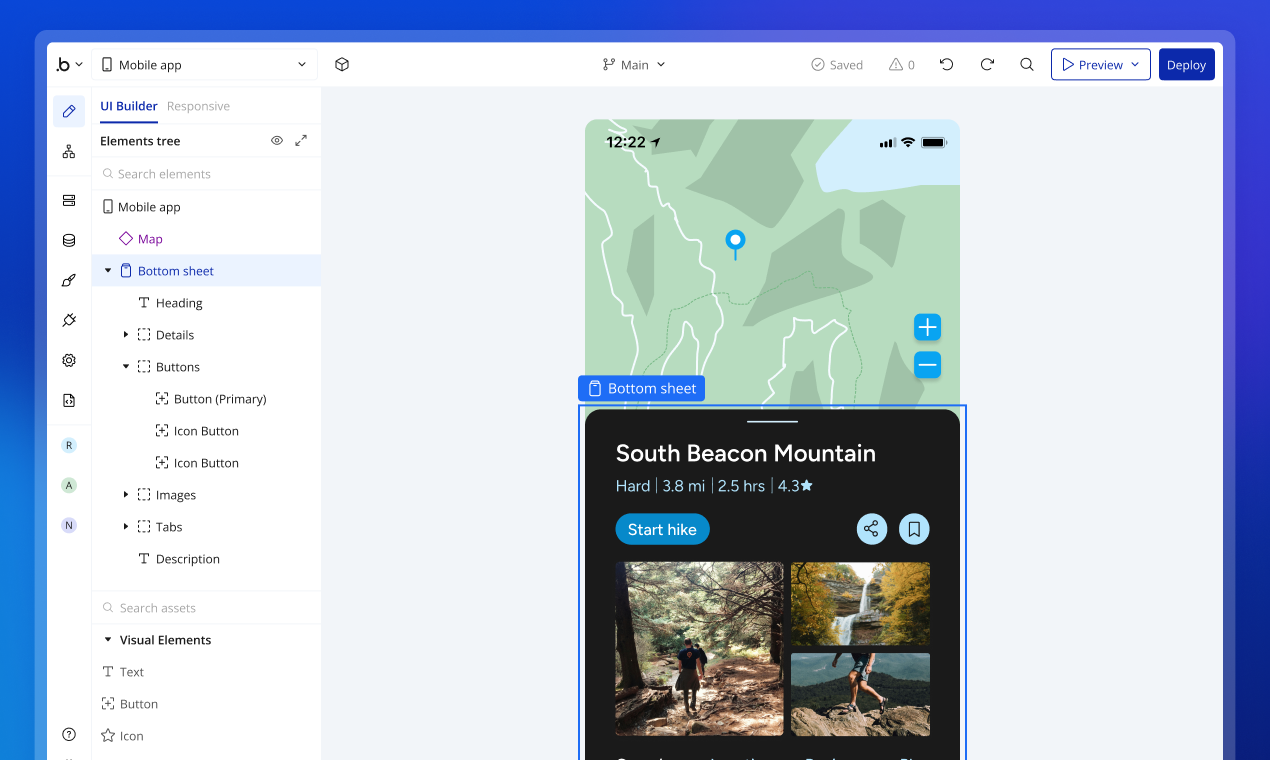Open the Logs file-code sidebar icon
The width and height of the screenshot is (1270, 760).
pyautogui.click(x=69, y=400)
